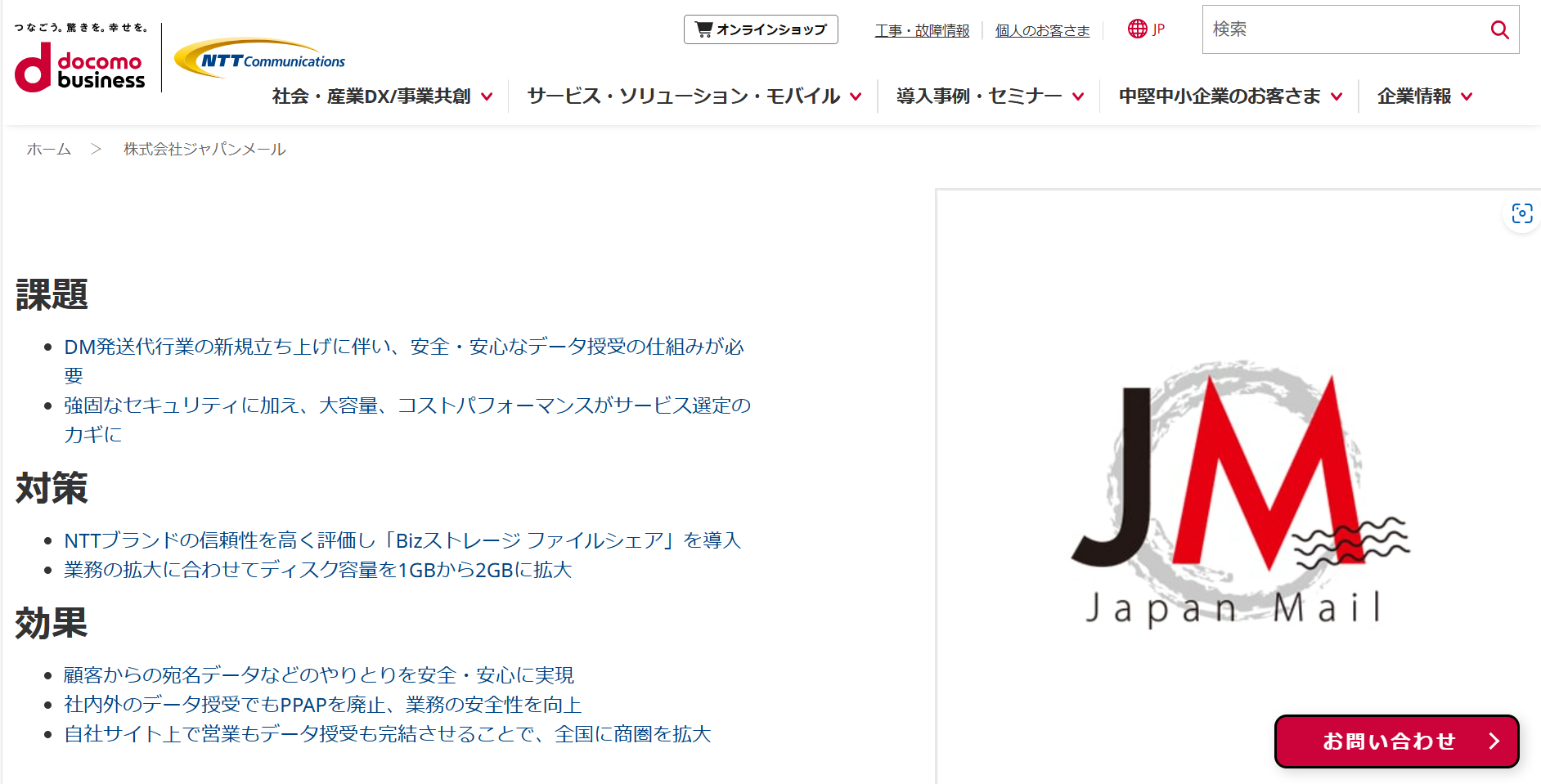Viewport: 1541px width, 784px height.
Task: Open the 企業情報 menu
Action: (x=1424, y=96)
